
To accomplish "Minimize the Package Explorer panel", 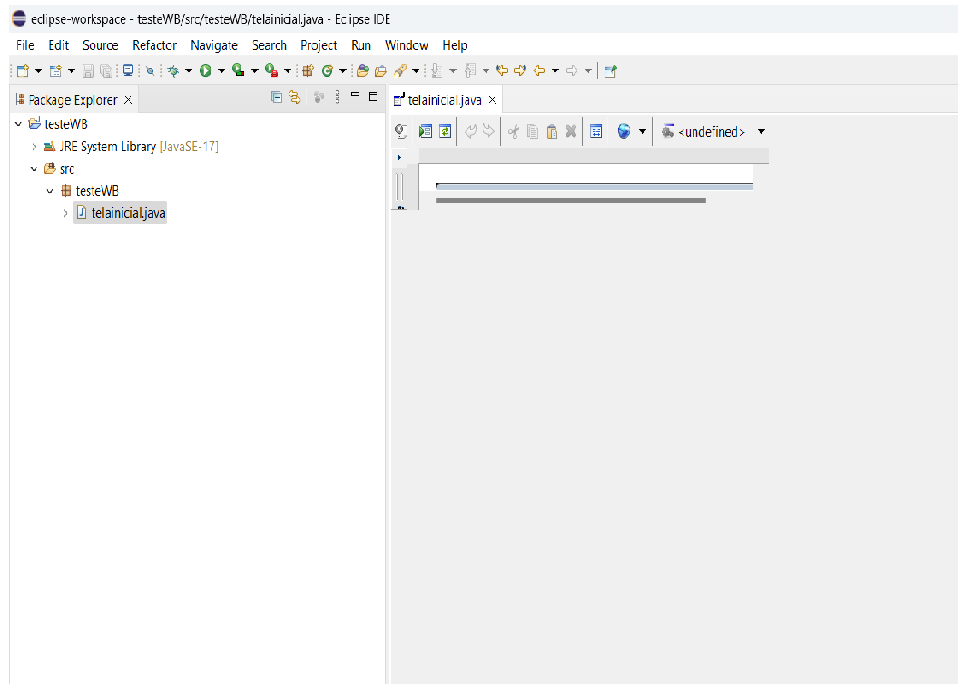I will (x=355, y=95).
